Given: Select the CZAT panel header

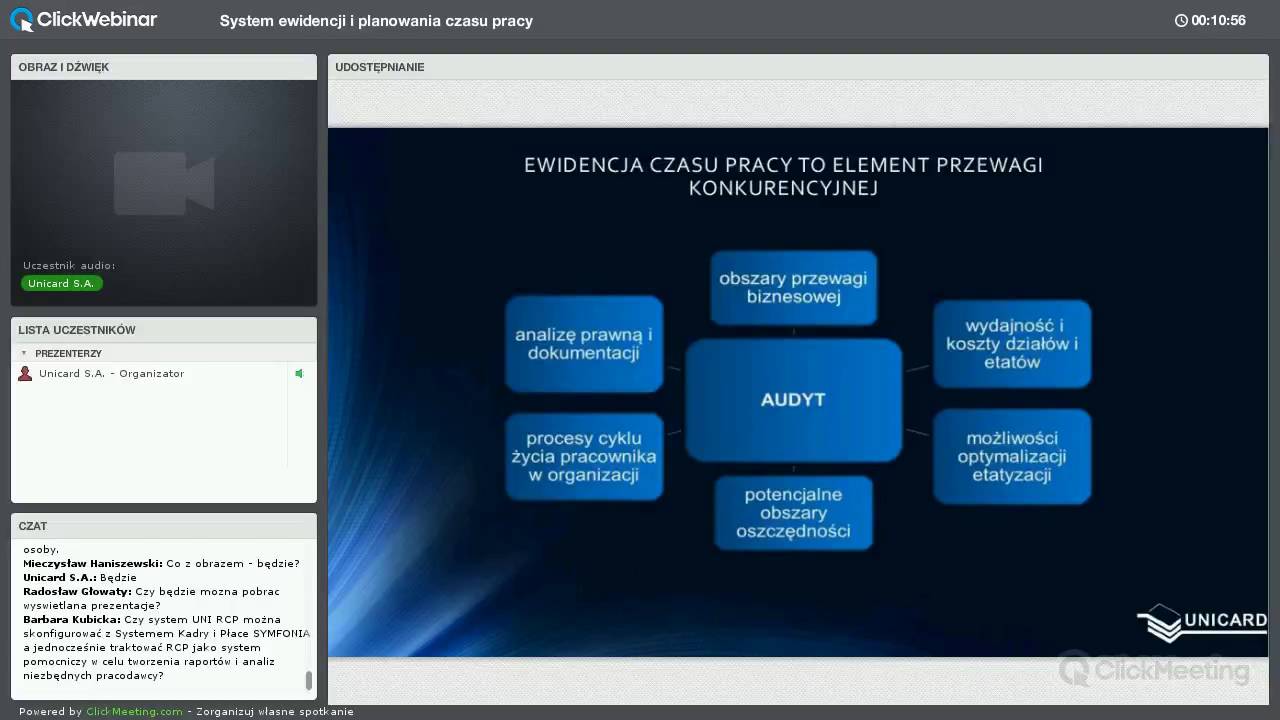Looking at the screenshot, I should click(164, 526).
